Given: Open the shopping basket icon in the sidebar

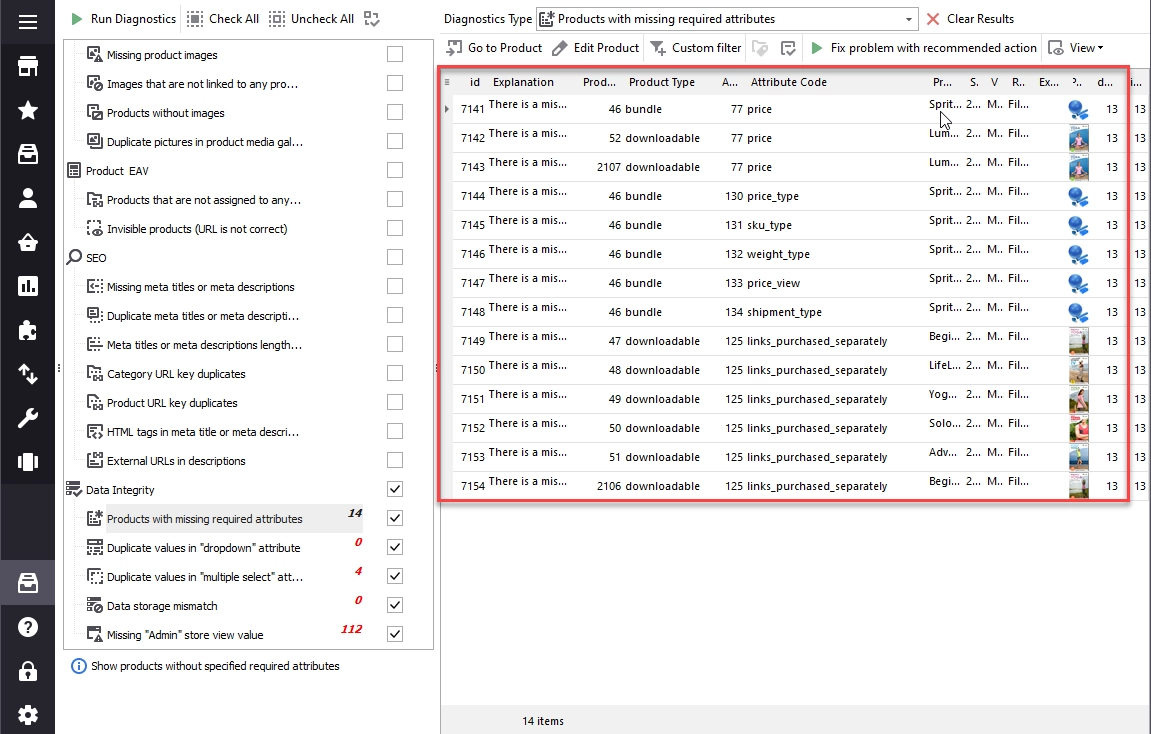Looking at the screenshot, I should (28, 242).
